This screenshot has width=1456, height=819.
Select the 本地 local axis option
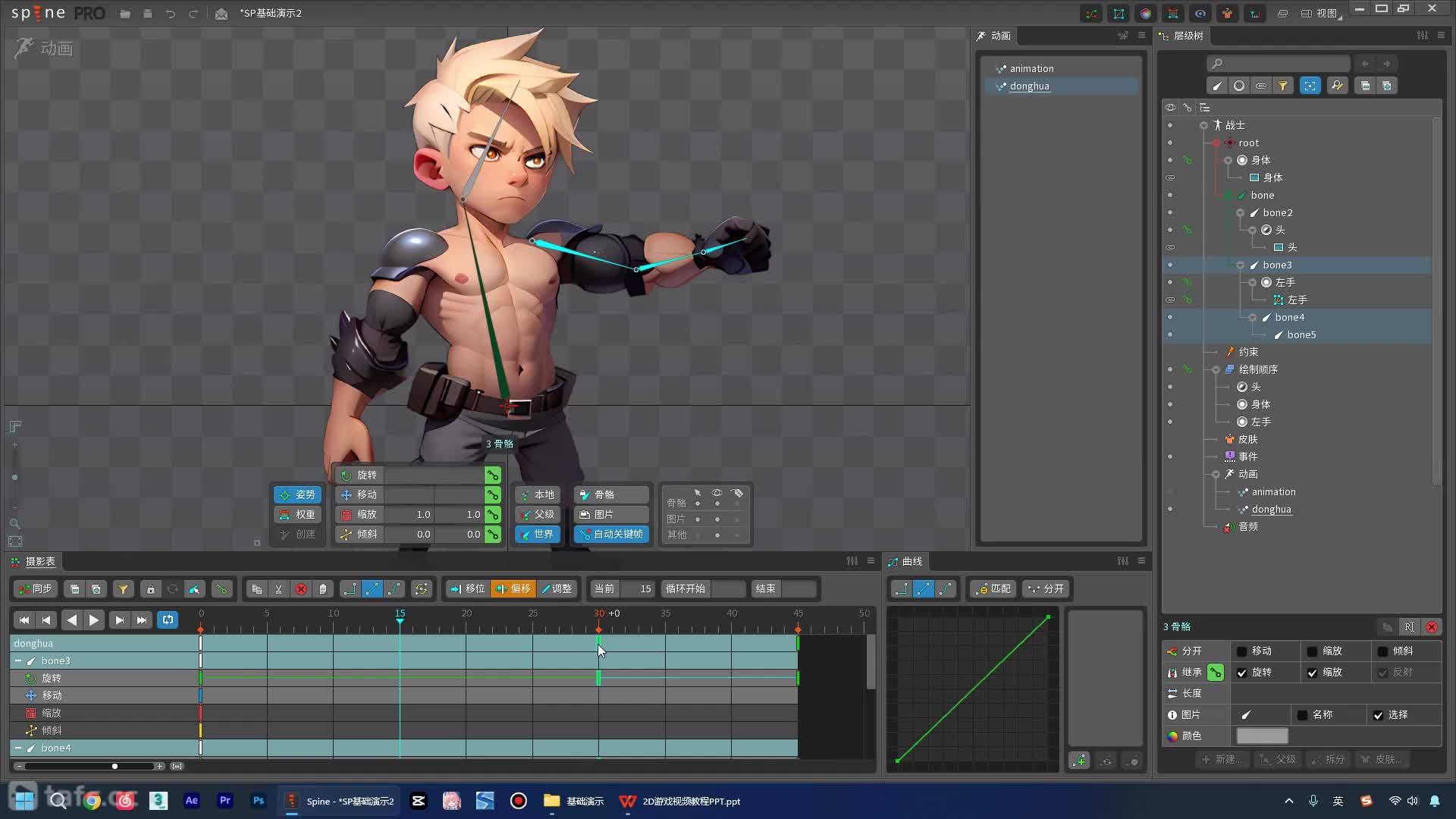coord(538,494)
